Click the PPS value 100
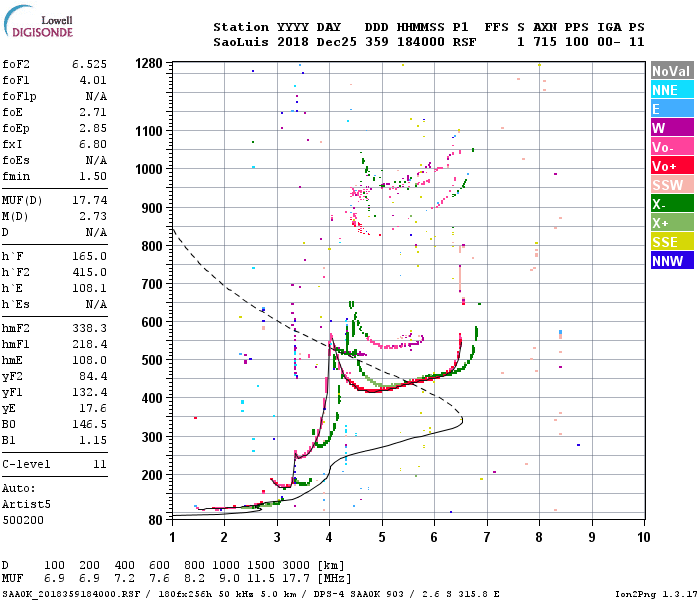Image resolution: width=700 pixels, height=600 pixels. click(x=577, y=42)
